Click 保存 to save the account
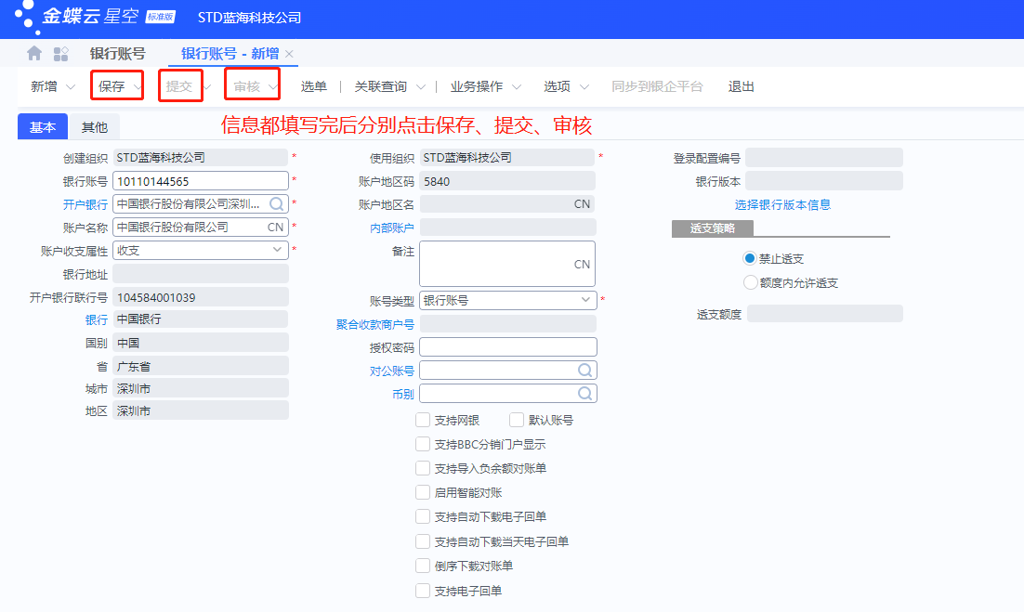This screenshot has width=1024, height=612. pos(112,86)
